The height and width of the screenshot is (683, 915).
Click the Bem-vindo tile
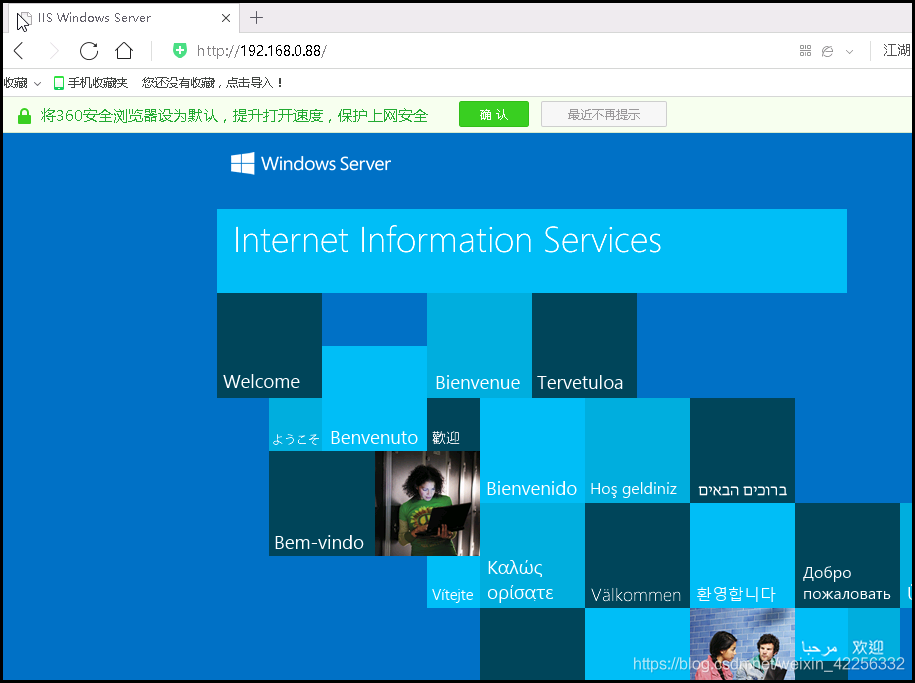click(x=322, y=503)
